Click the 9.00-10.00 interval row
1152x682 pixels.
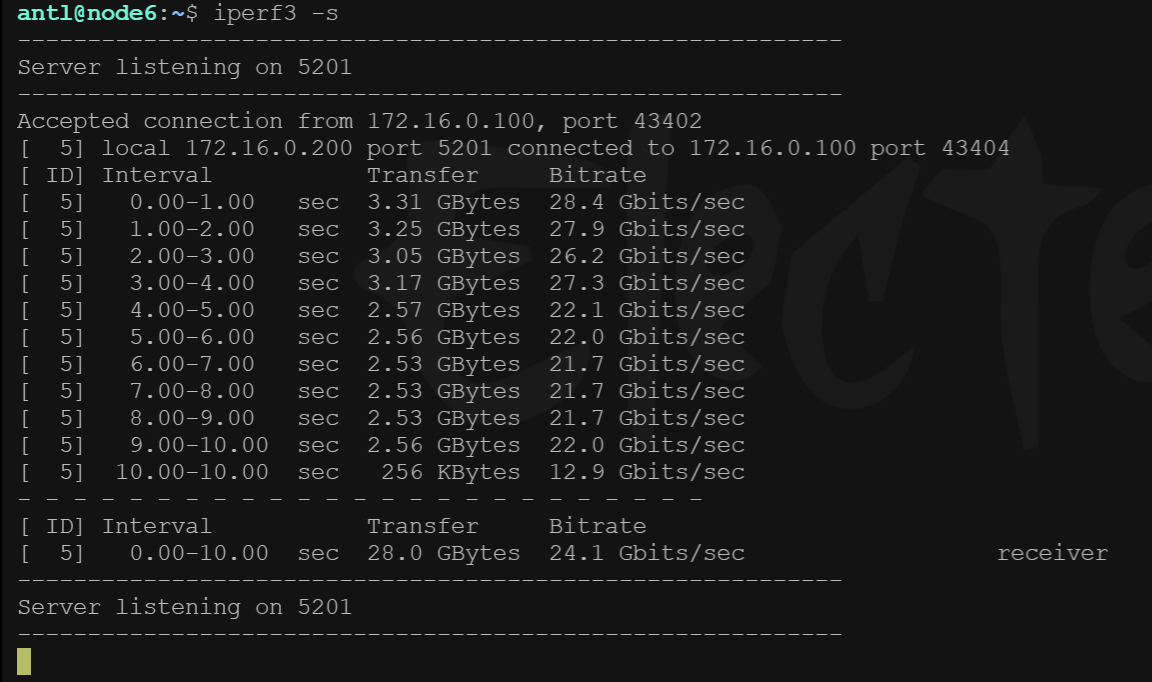pyautogui.click(x=382, y=445)
